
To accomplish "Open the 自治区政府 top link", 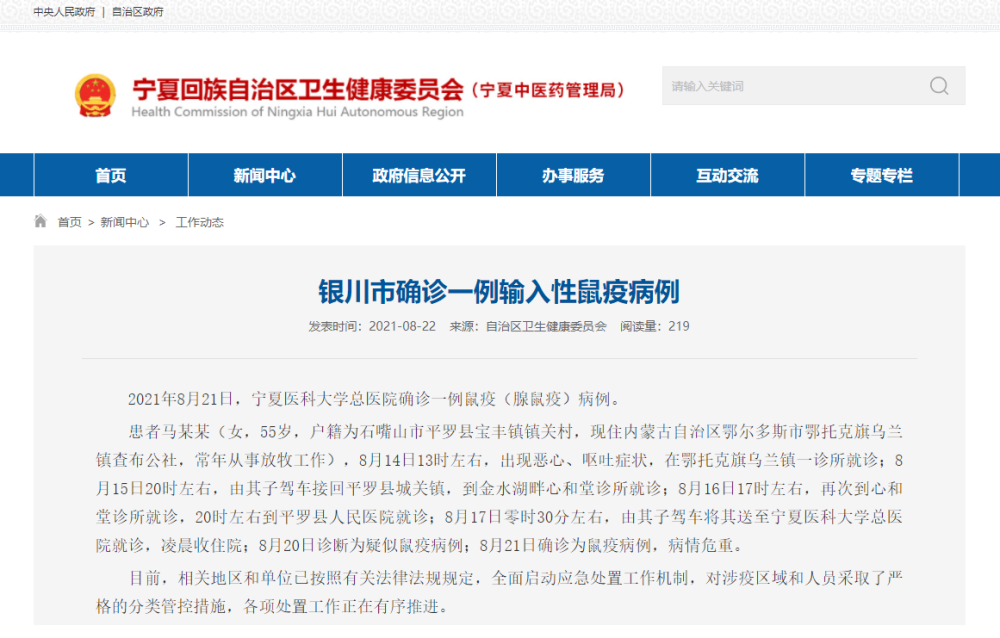I will [x=138, y=12].
